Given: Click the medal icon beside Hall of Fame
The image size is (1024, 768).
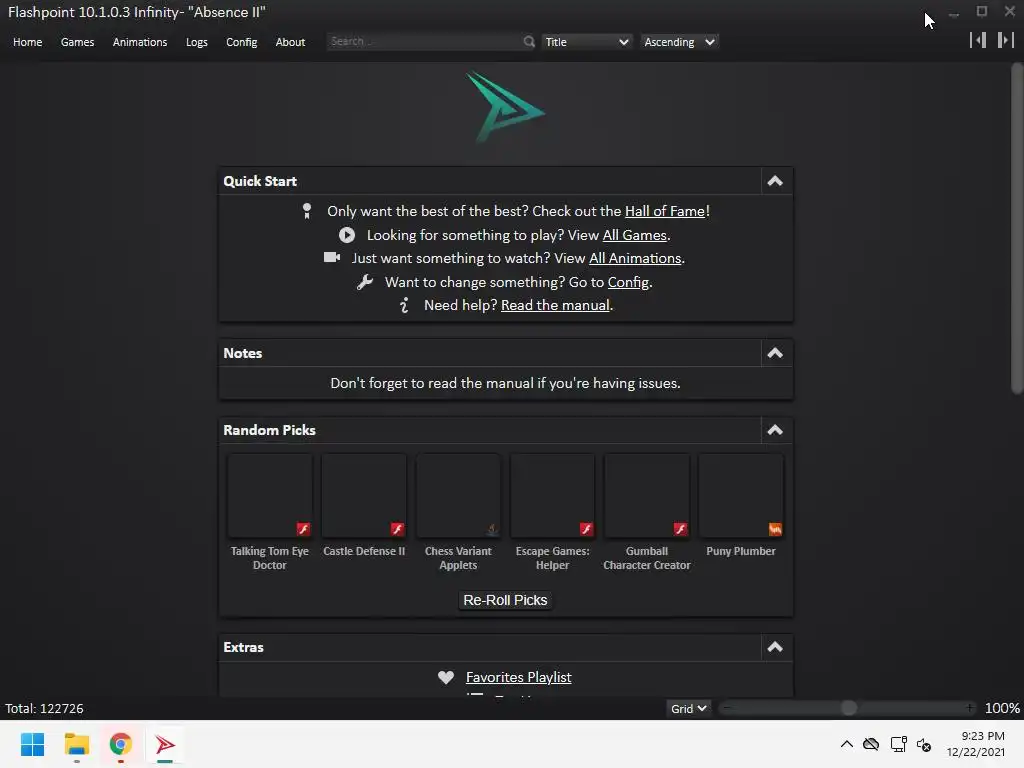Looking at the screenshot, I should coord(306,211).
